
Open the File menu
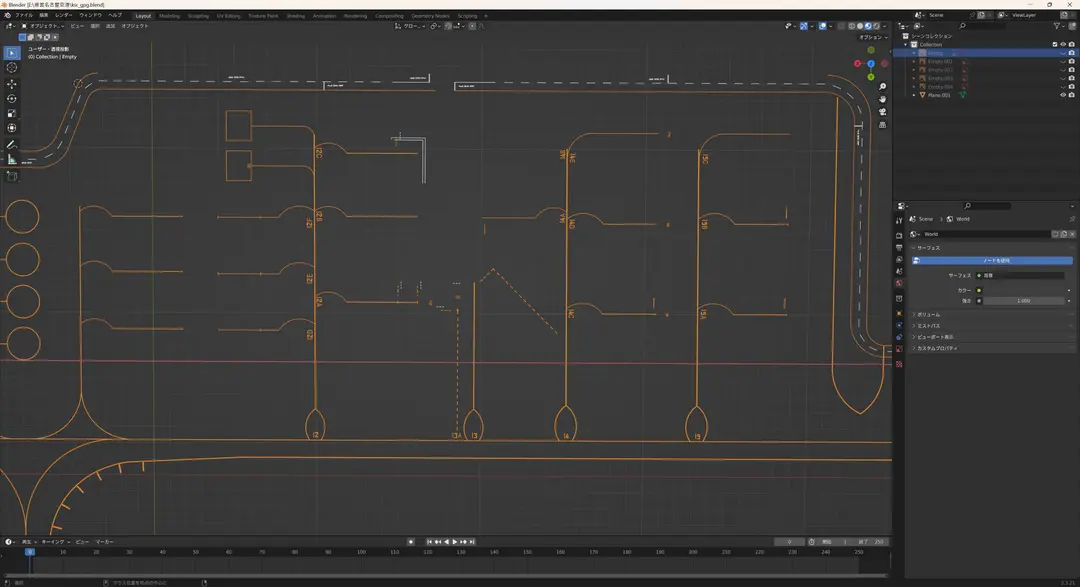23,15
